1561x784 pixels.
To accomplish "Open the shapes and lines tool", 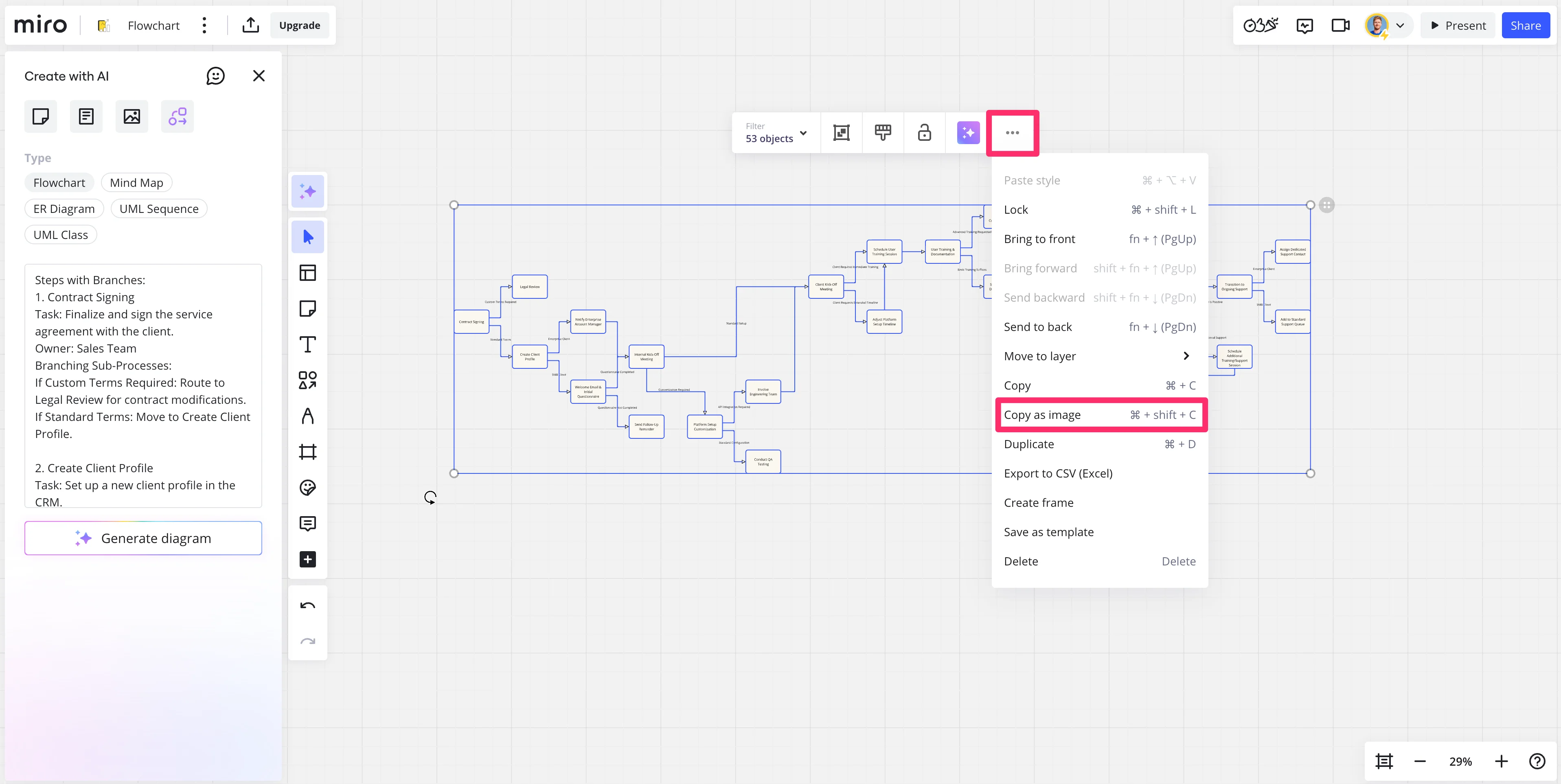I will [307, 381].
